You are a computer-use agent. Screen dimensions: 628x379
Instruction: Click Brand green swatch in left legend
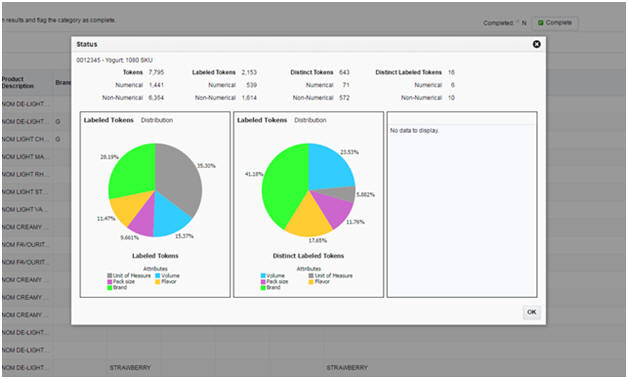pos(110,288)
